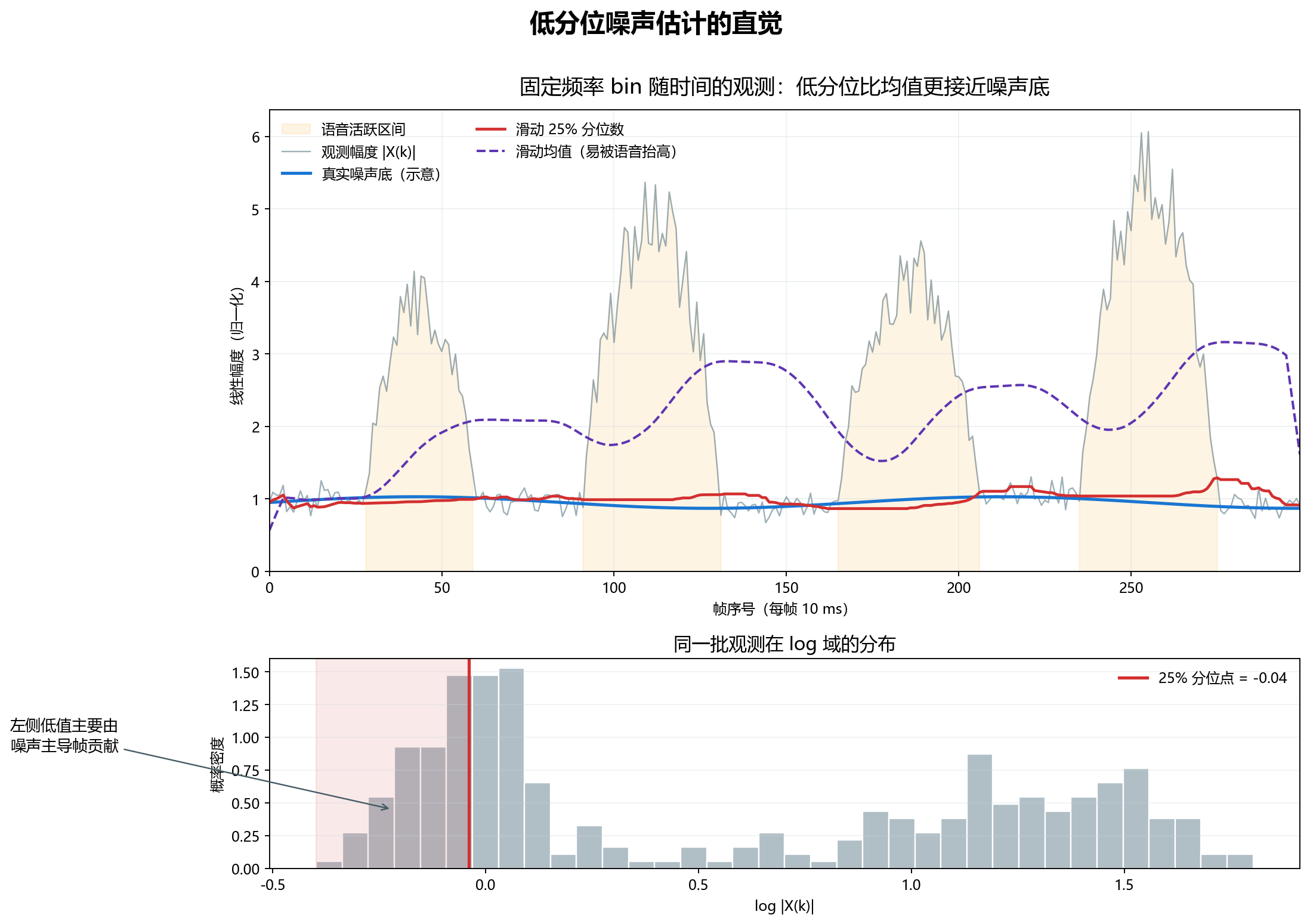This screenshot has width=1310, height=924.
Task: Click the histogram y tick '0.25'
Action: (245, 836)
